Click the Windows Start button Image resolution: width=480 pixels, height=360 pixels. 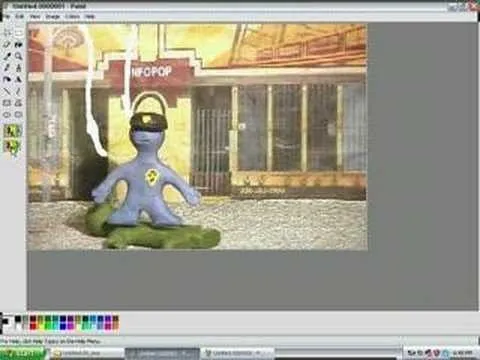(x=23, y=353)
